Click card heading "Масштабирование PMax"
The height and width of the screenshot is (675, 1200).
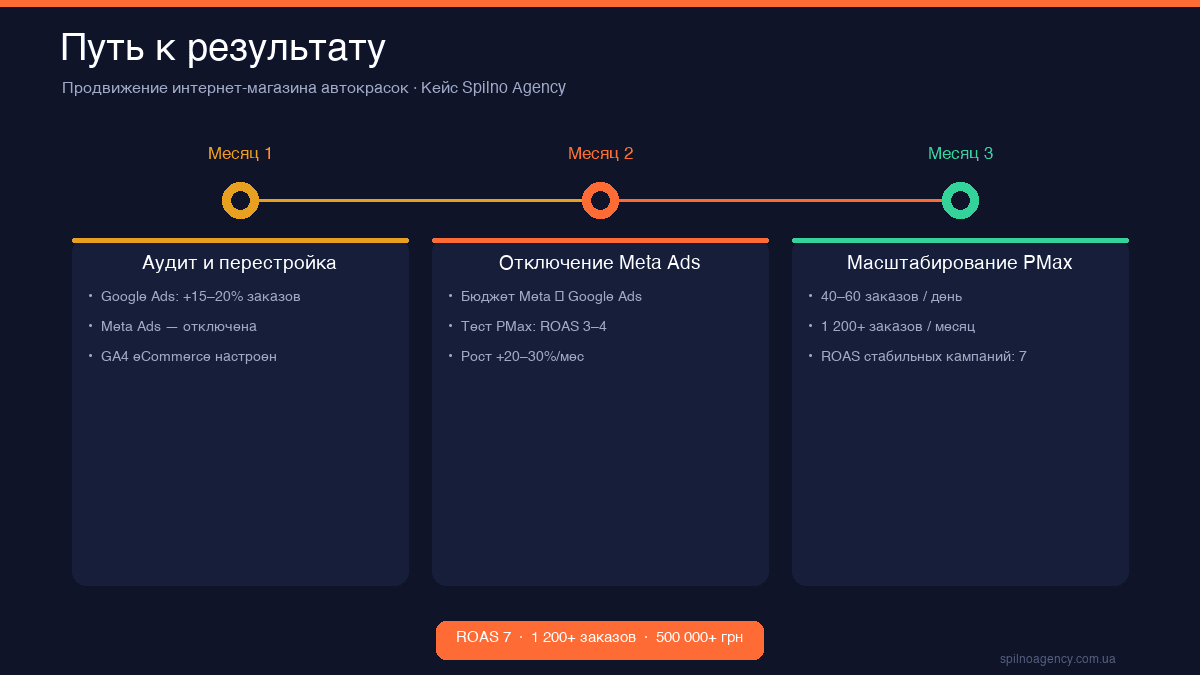click(960, 263)
